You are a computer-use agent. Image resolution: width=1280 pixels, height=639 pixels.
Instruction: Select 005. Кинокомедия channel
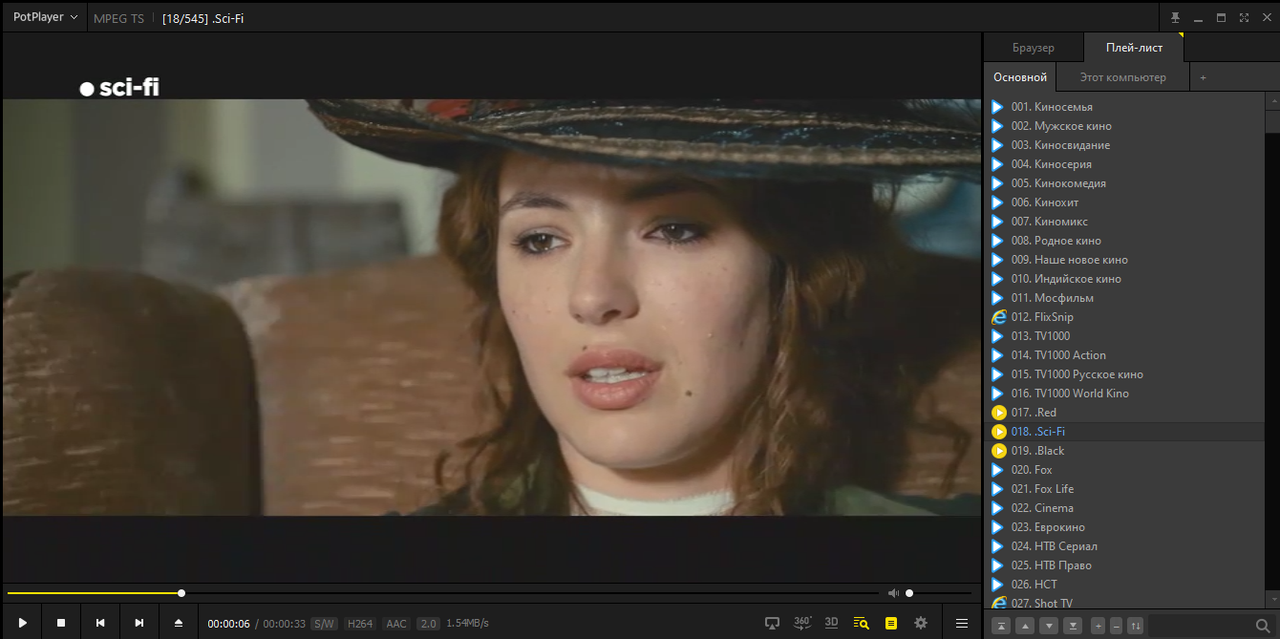pyautogui.click(x=1124, y=183)
